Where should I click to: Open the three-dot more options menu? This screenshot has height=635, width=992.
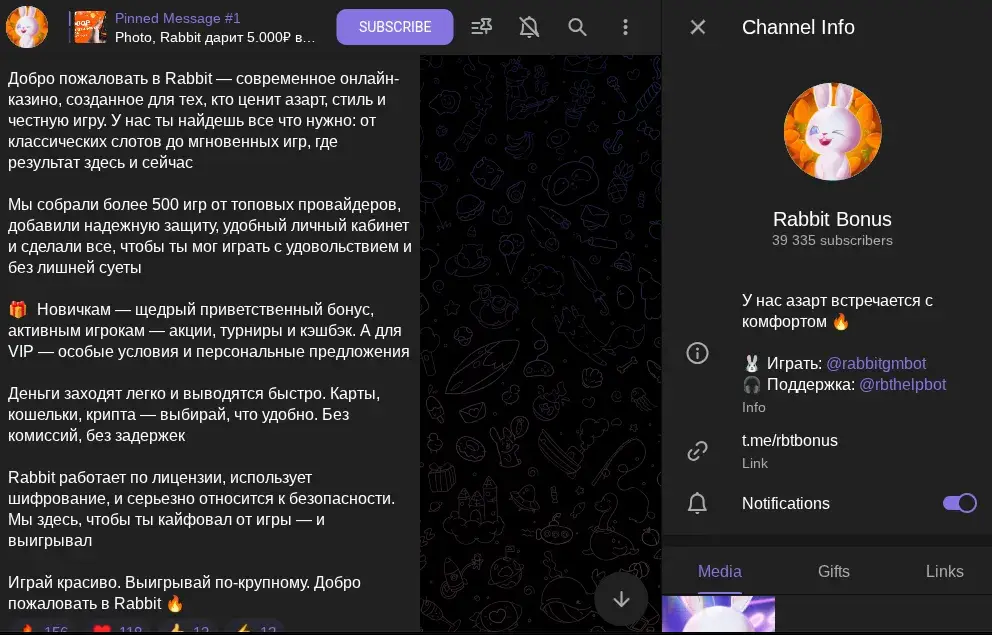[625, 27]
